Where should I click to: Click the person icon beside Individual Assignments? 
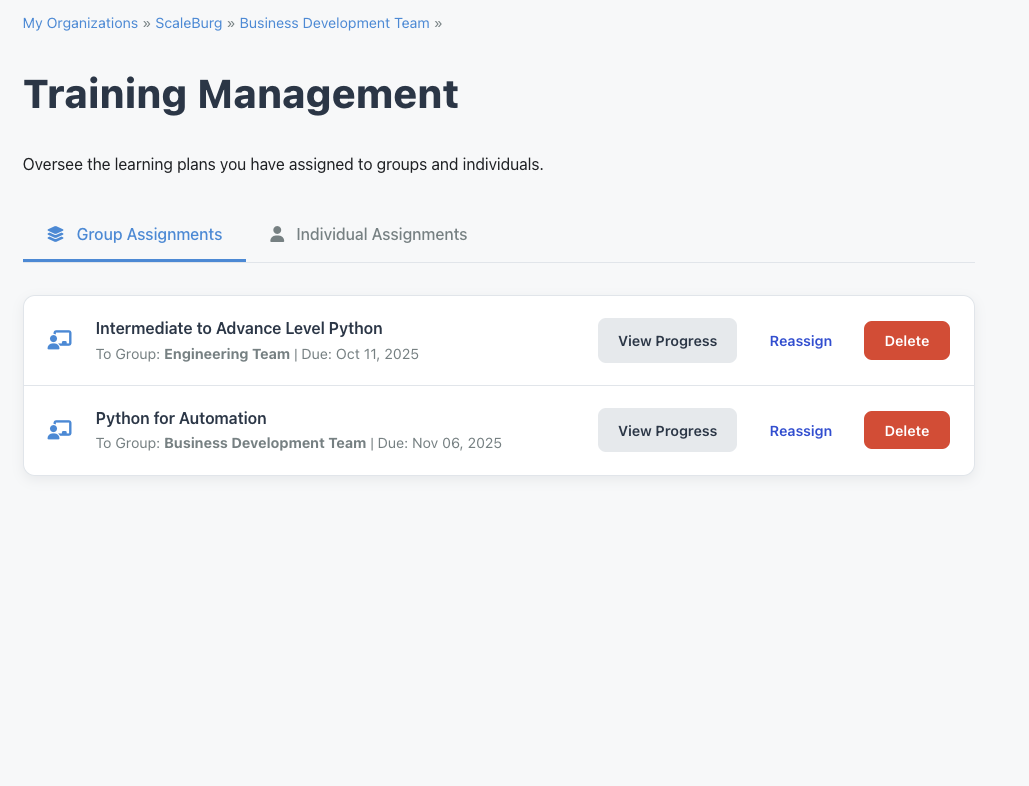coord(277,234)
